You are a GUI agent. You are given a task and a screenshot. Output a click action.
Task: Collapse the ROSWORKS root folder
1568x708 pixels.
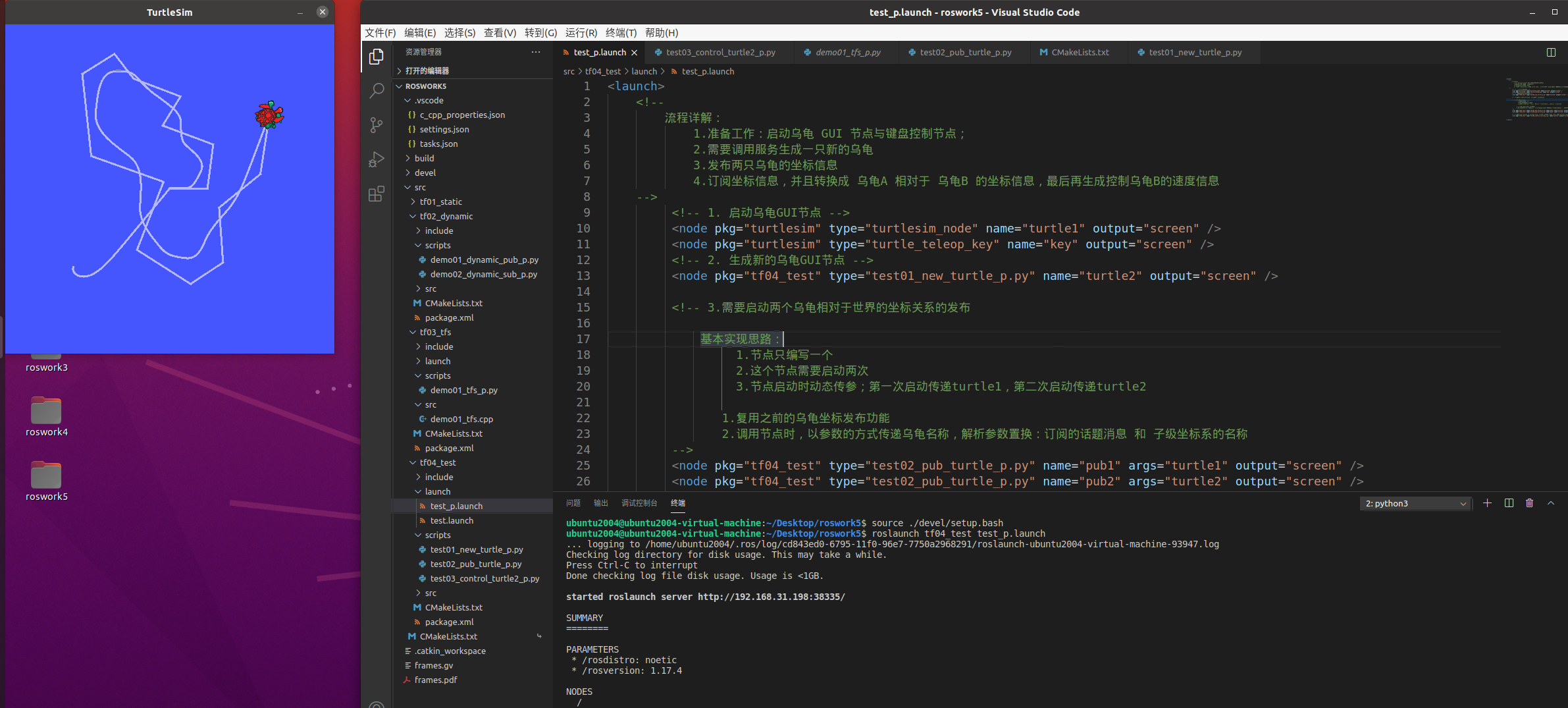tap(473, 86)
